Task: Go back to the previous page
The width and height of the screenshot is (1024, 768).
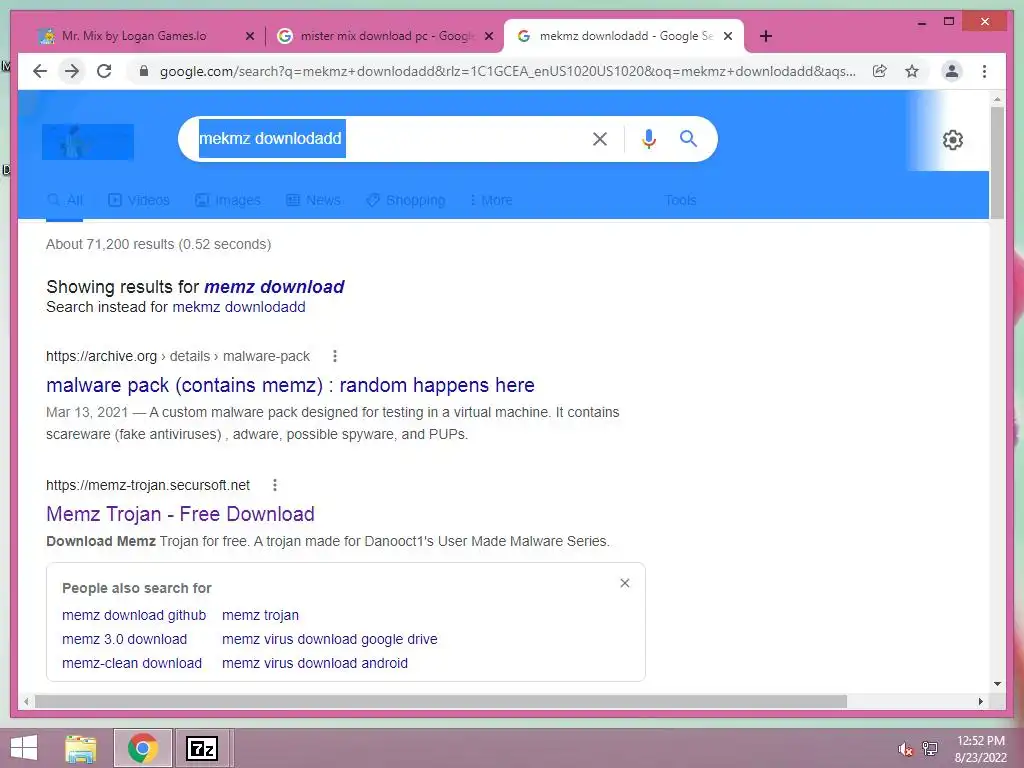Action: [x=40, y=71]
